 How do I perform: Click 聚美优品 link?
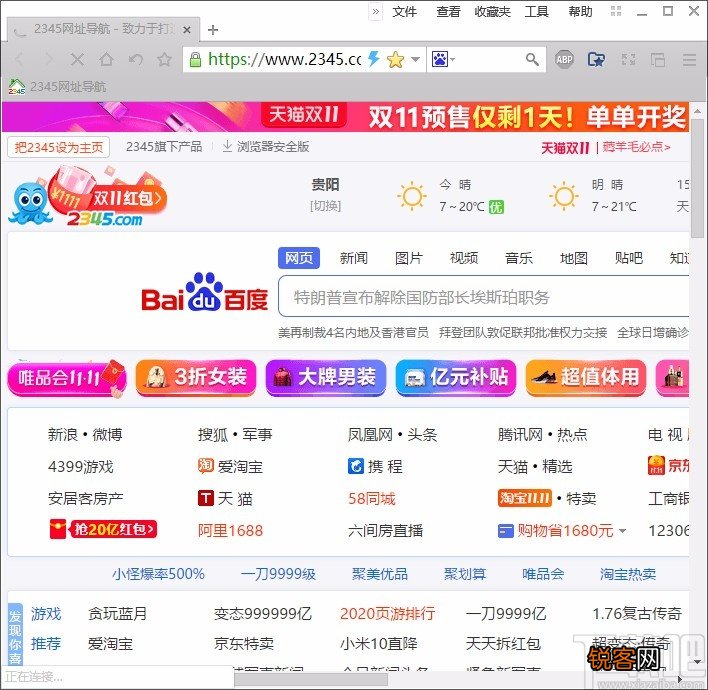tap(380, 574)
